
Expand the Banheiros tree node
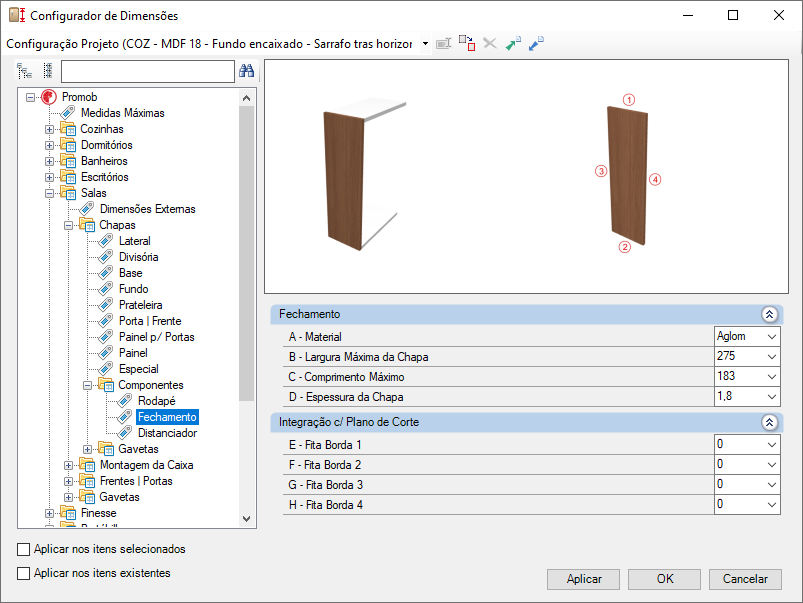click(x=49, y=161)
